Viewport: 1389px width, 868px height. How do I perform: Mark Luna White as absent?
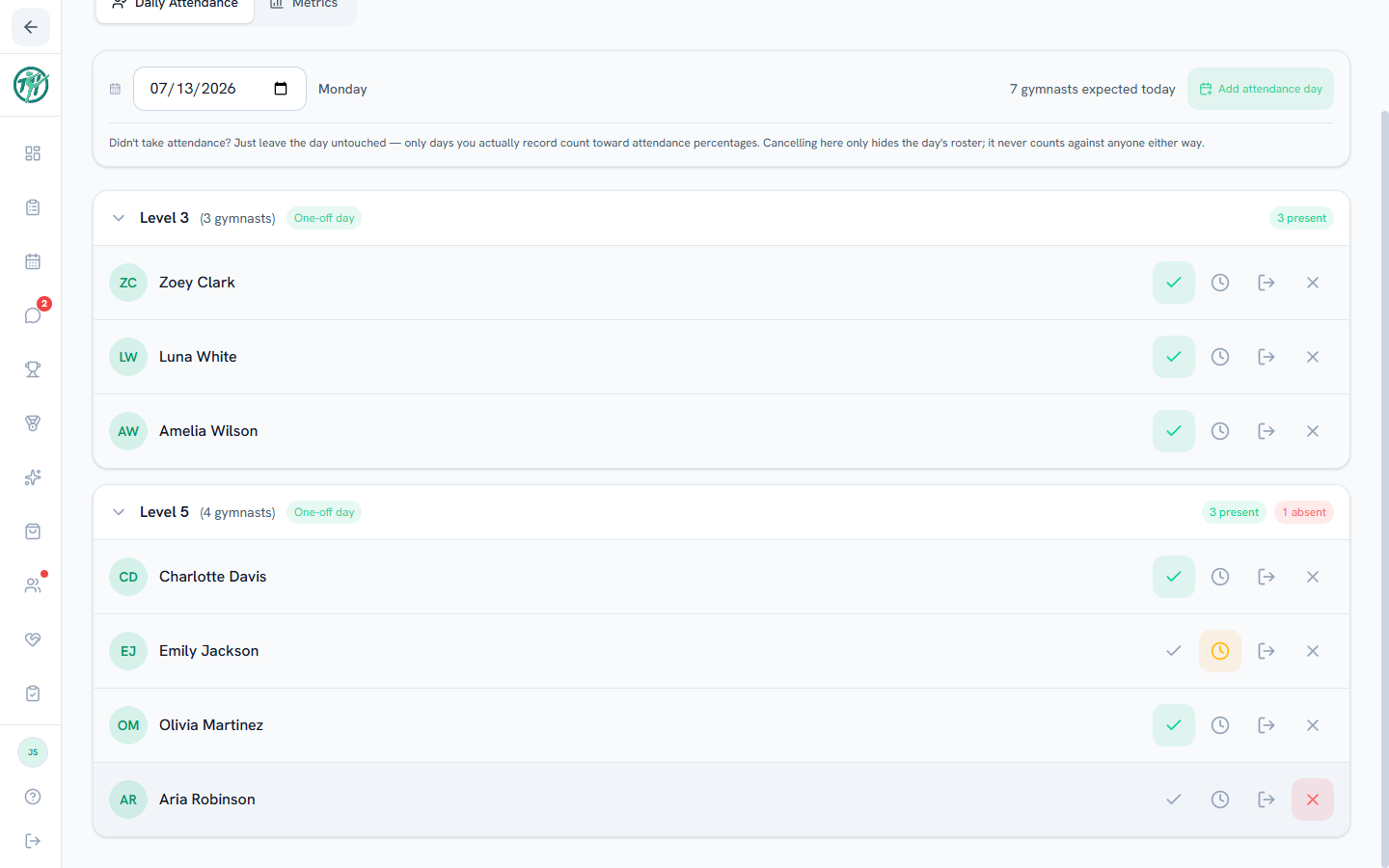point(1313,357)
